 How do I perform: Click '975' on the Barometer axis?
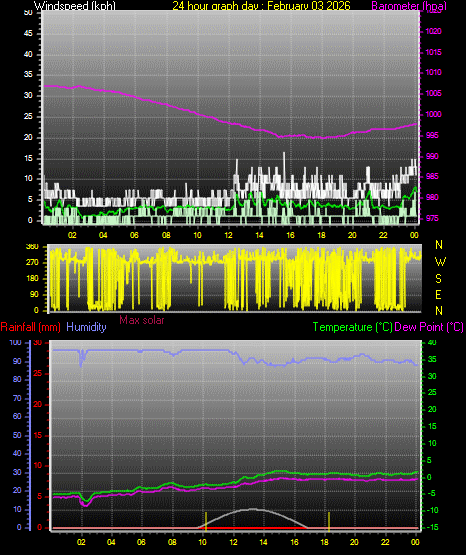(x=432, y=218)
